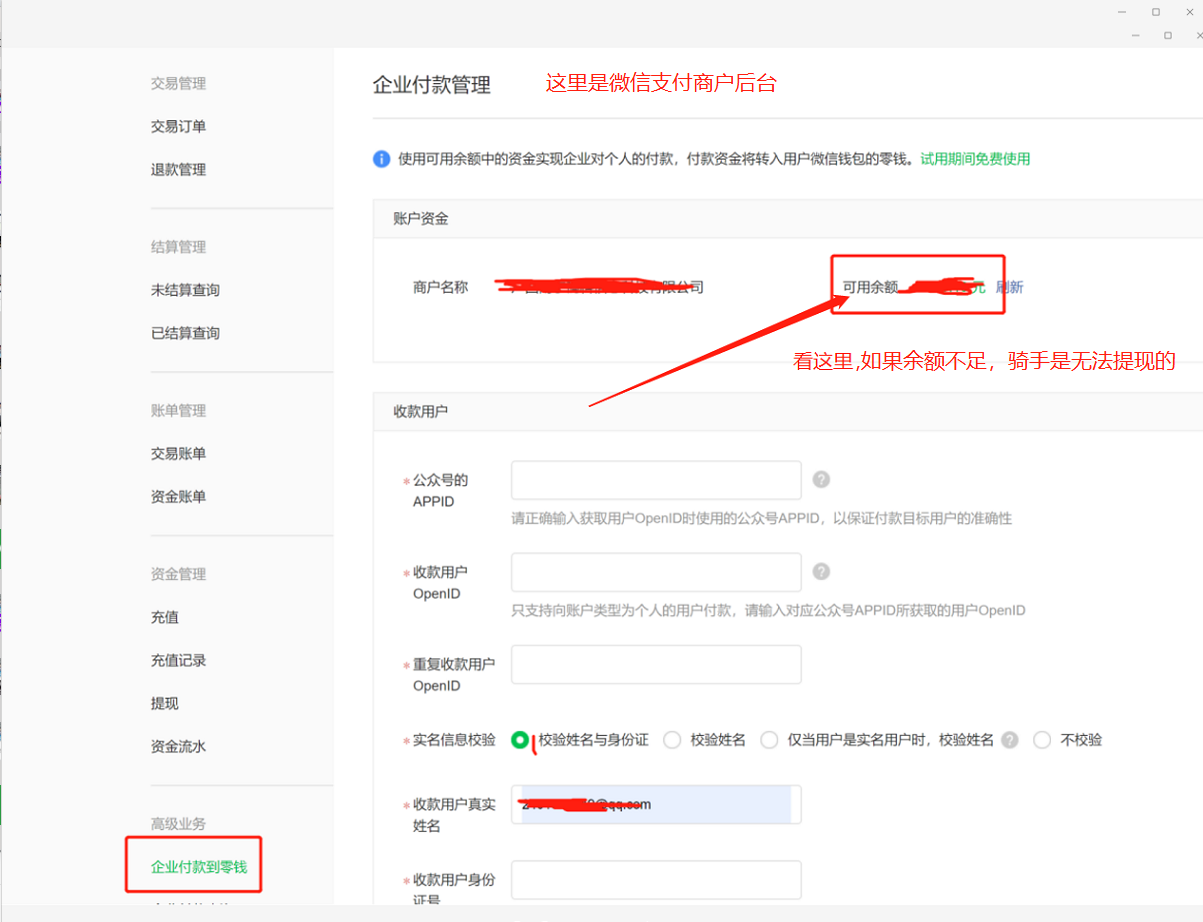This screenshot has height=922, width=1203.
Task: Focus the 收款用户身份证号 input field
Action: 656,879
